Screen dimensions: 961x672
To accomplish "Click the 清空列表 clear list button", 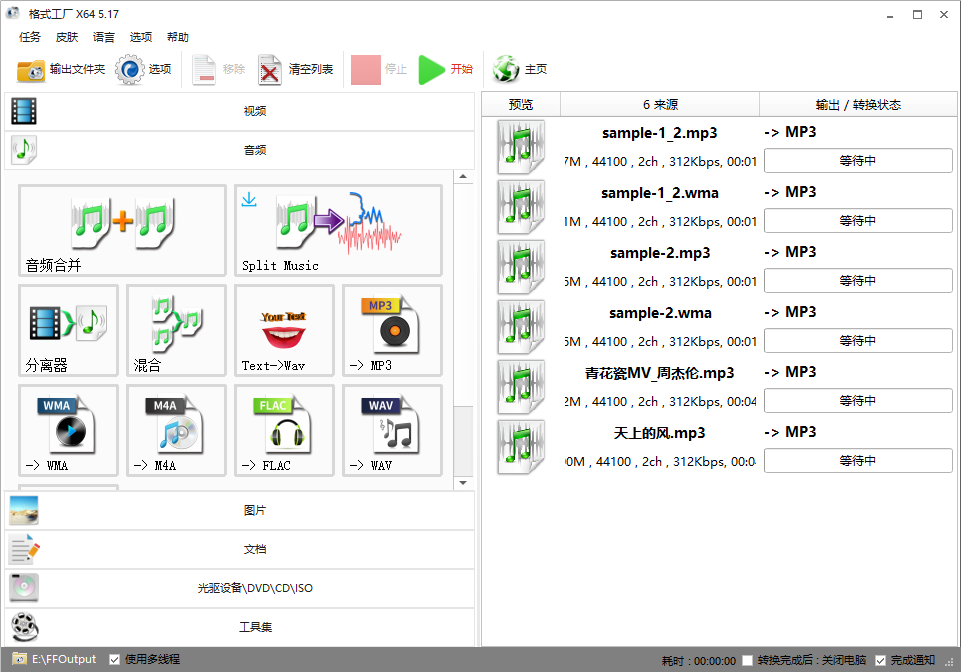I will [x=296, y=69].
